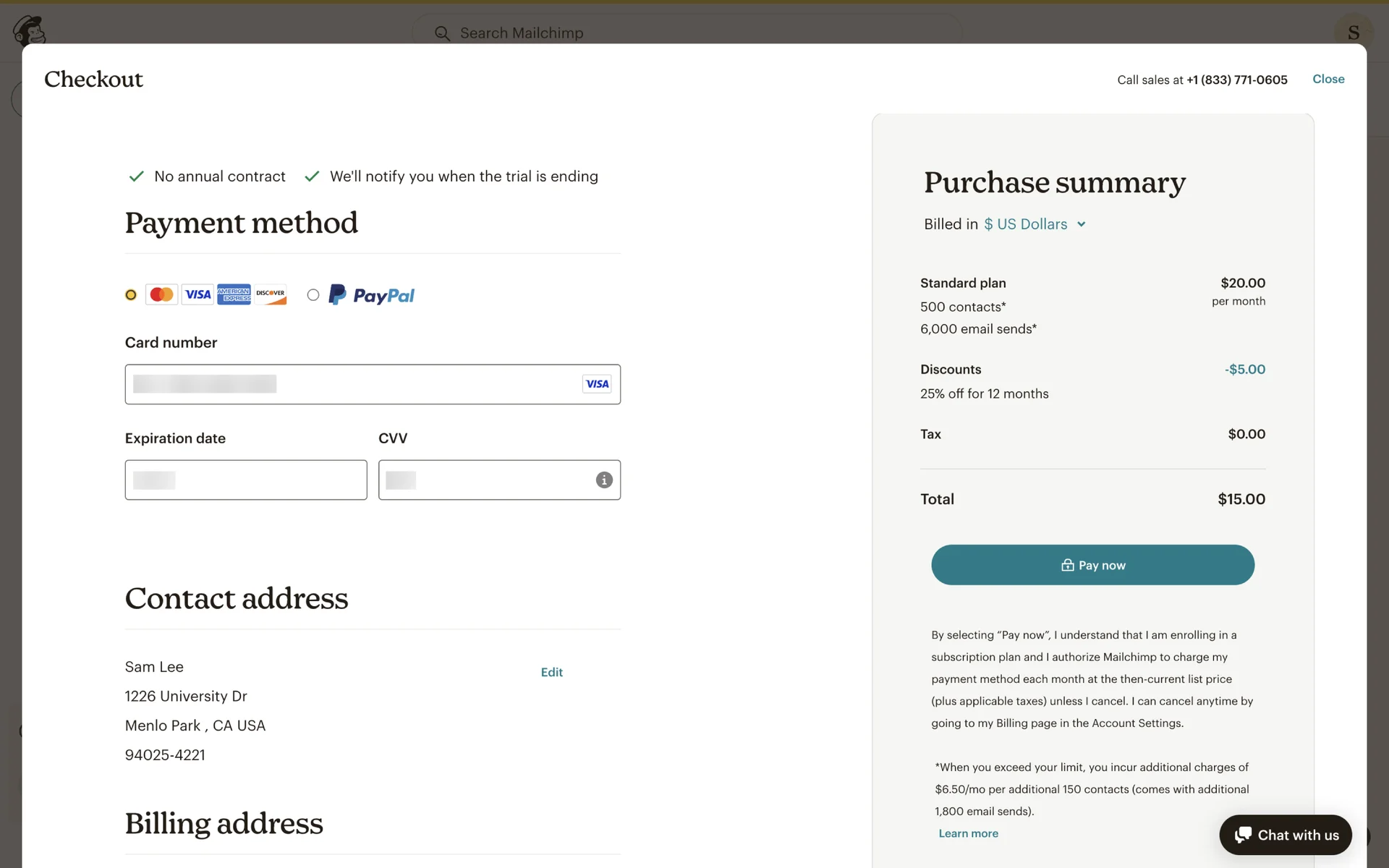
Task: Click the American Express logo icon
Action: coord(234,294)
